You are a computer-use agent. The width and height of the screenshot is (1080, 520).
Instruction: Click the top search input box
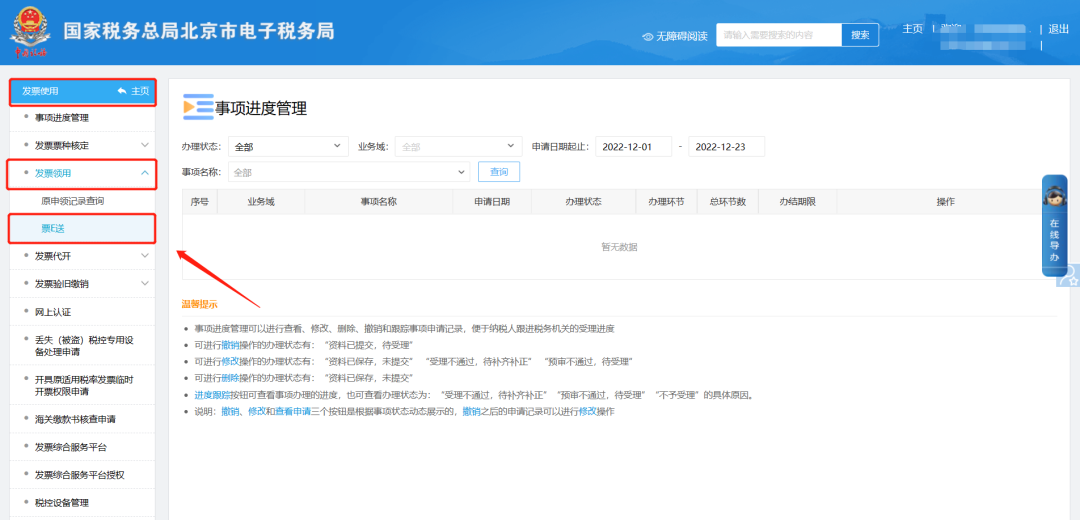pos(778,35)
